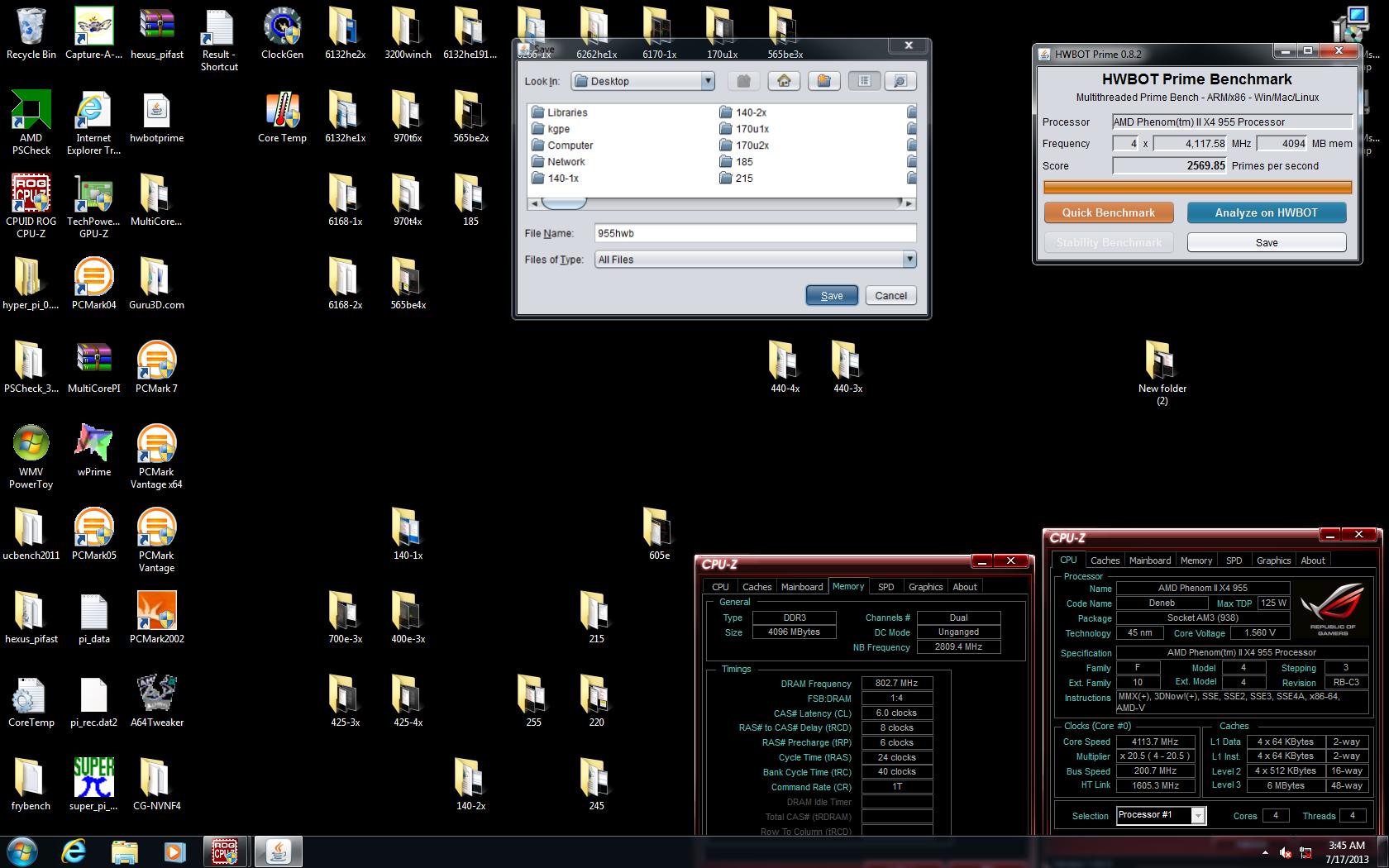Screen dimensions: 1389x868
Task: Open Windows Media Player from taskbar
Action: [174, 851]
